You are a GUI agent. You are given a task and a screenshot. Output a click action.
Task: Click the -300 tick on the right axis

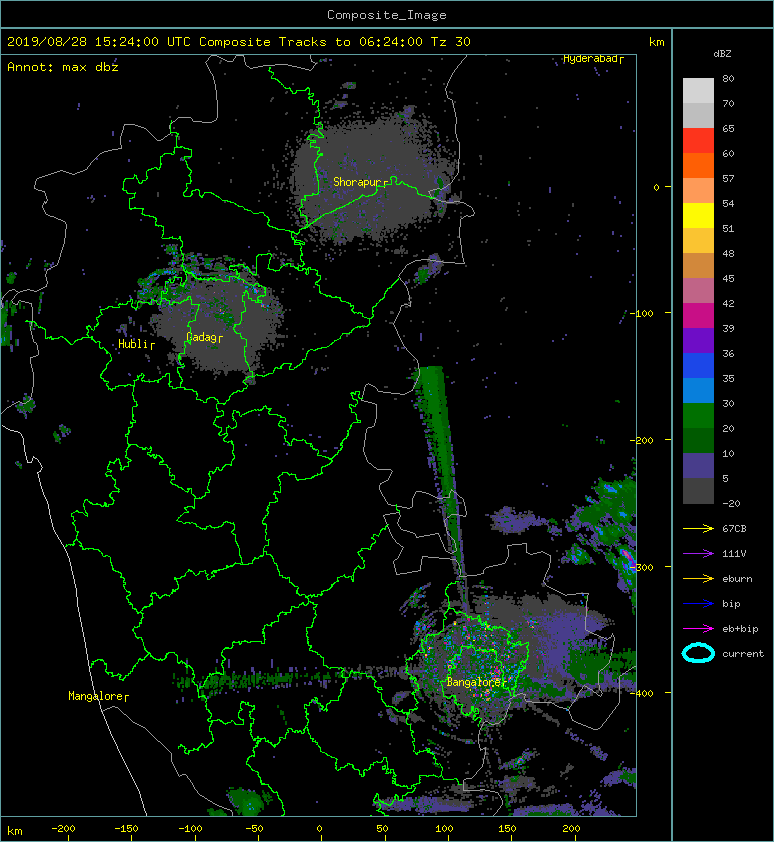641,567
